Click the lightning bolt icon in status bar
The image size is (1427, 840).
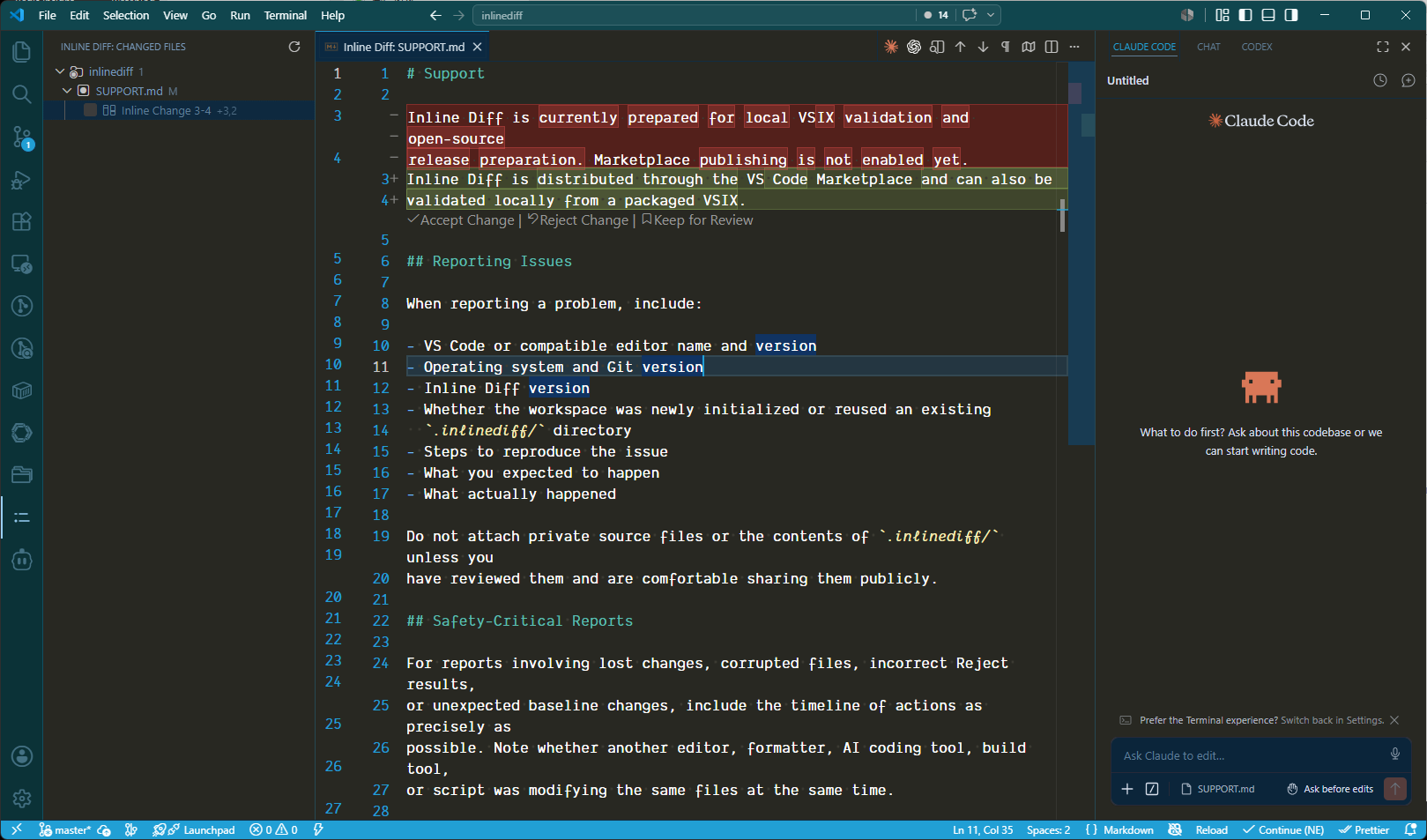coord(318,829)
